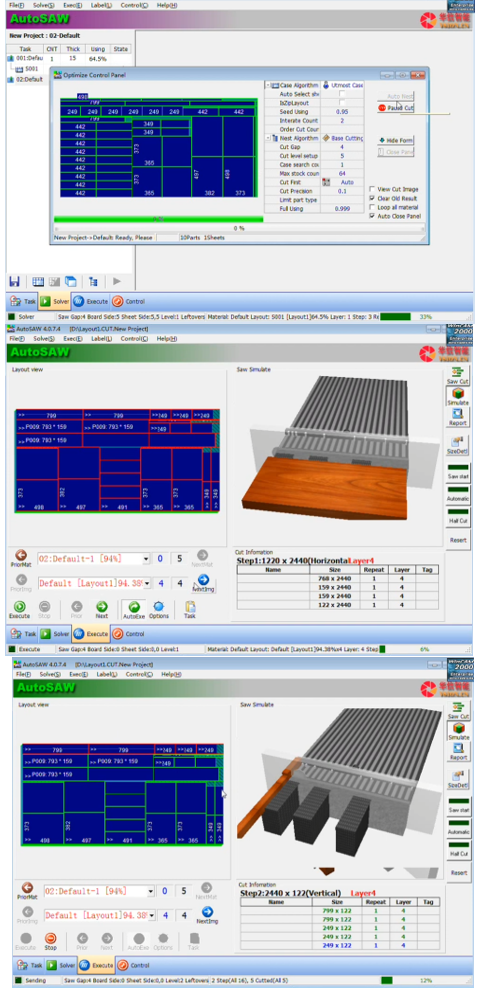The height and width of the screenshot is (999, 478).
Task: Open the Label menu in the Step2 window
Action: pyautogui.click(x=106, y=673)
